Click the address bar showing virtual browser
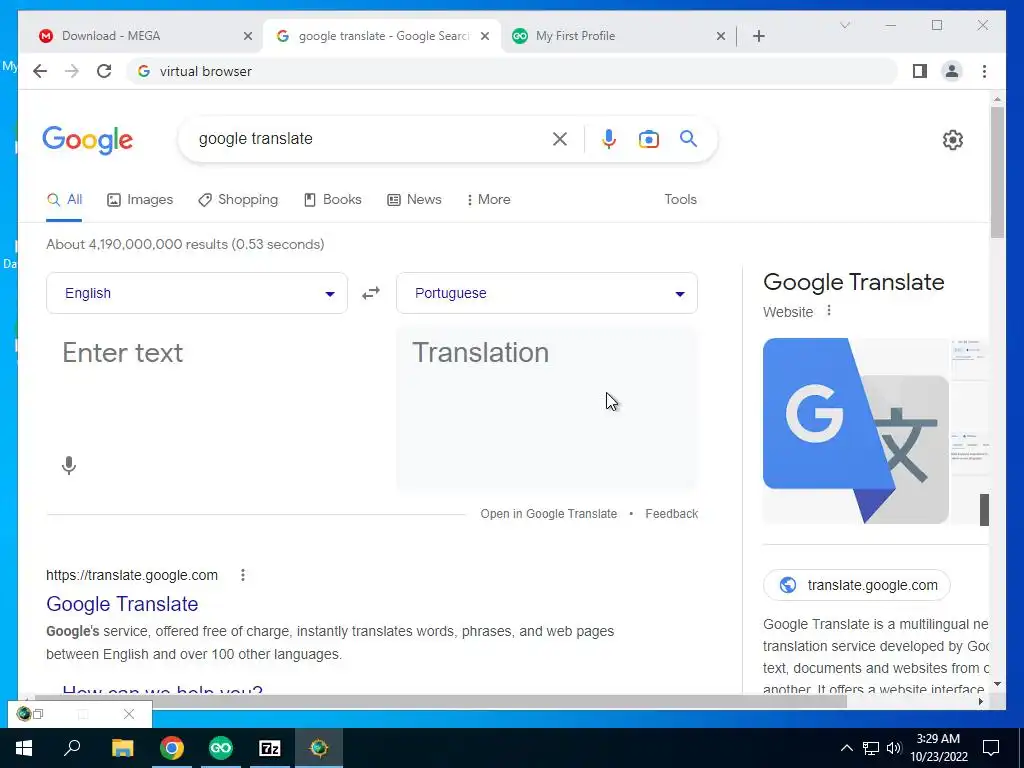 512,71
